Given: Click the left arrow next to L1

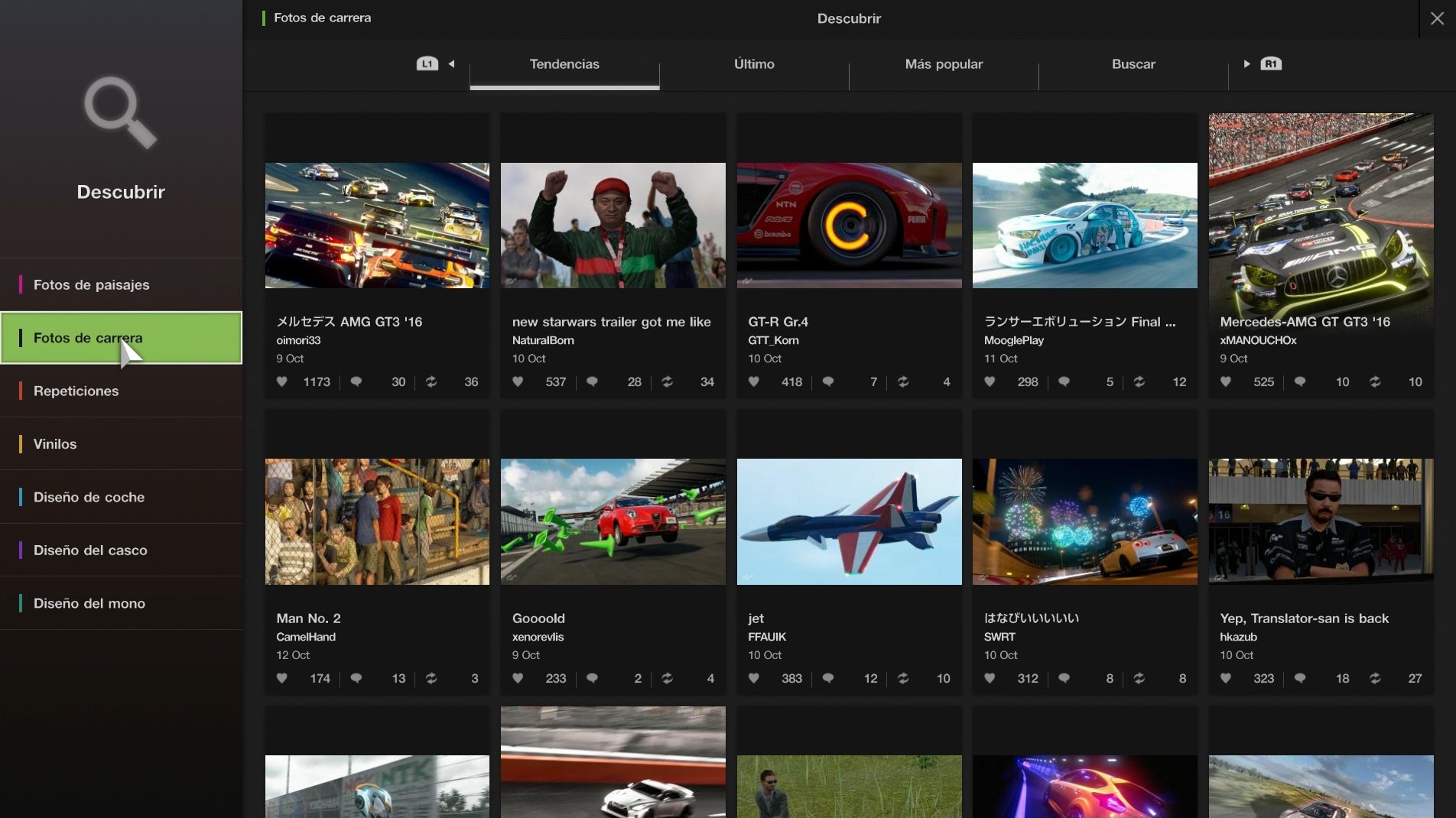Looking at the screenshot, I should point(451,64).
